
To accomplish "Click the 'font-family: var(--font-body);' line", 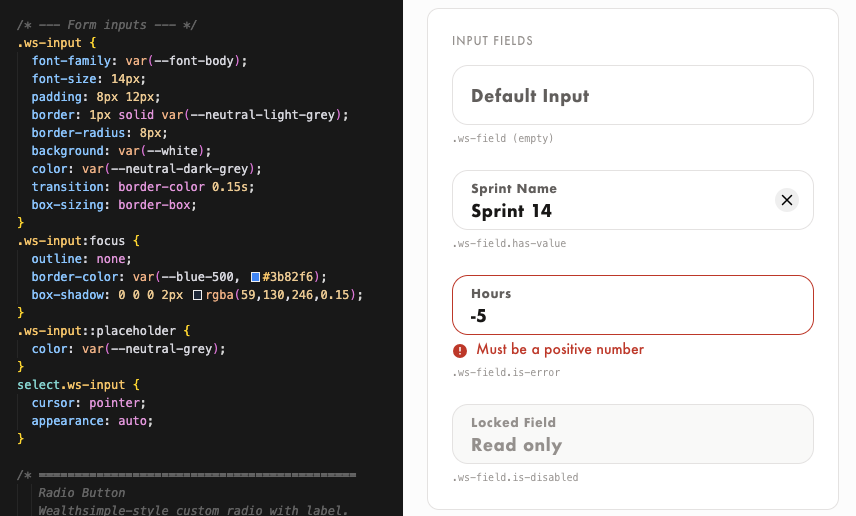I will tap(139, 61).
